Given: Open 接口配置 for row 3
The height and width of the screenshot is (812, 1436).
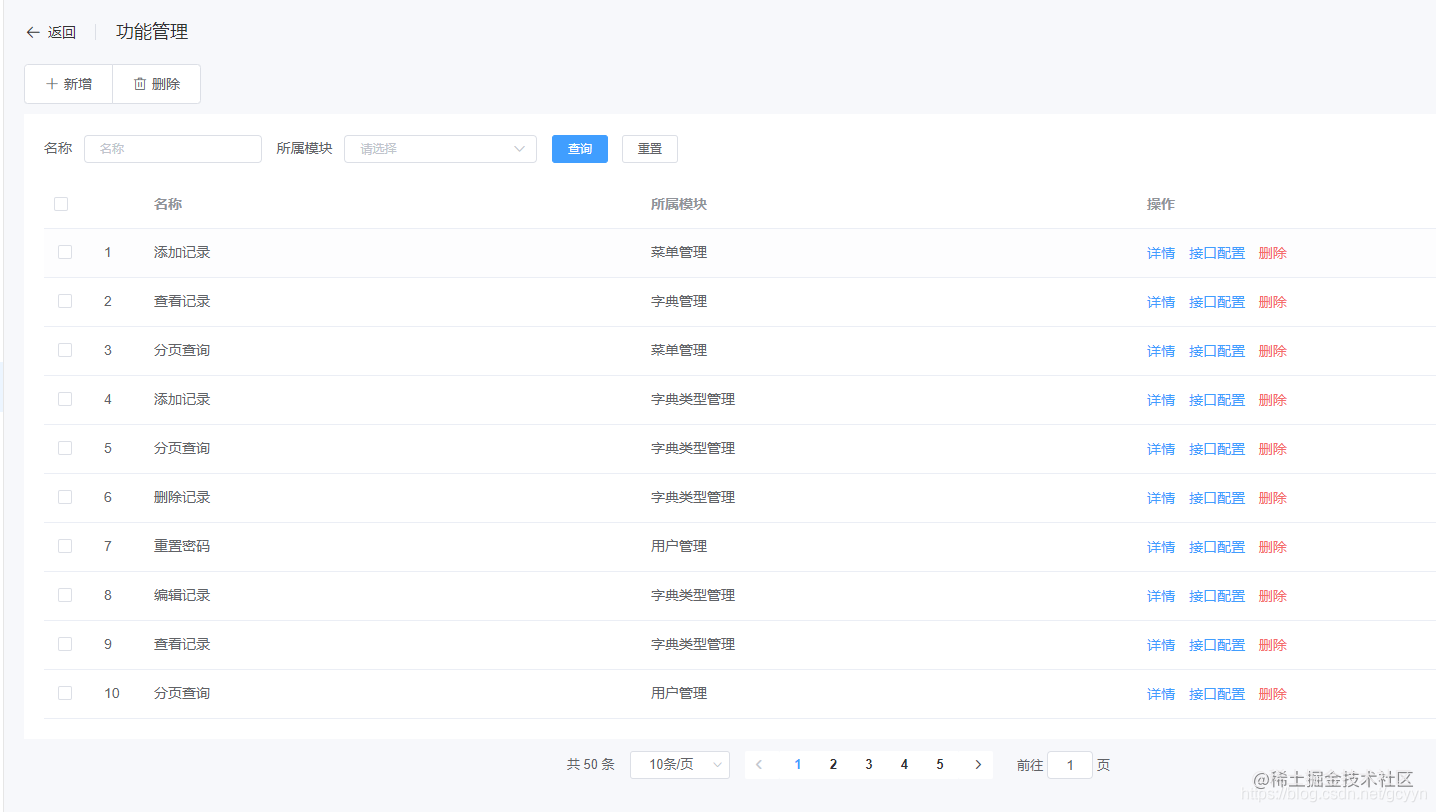Looking at the screenshot, I should pos(1217,351).
